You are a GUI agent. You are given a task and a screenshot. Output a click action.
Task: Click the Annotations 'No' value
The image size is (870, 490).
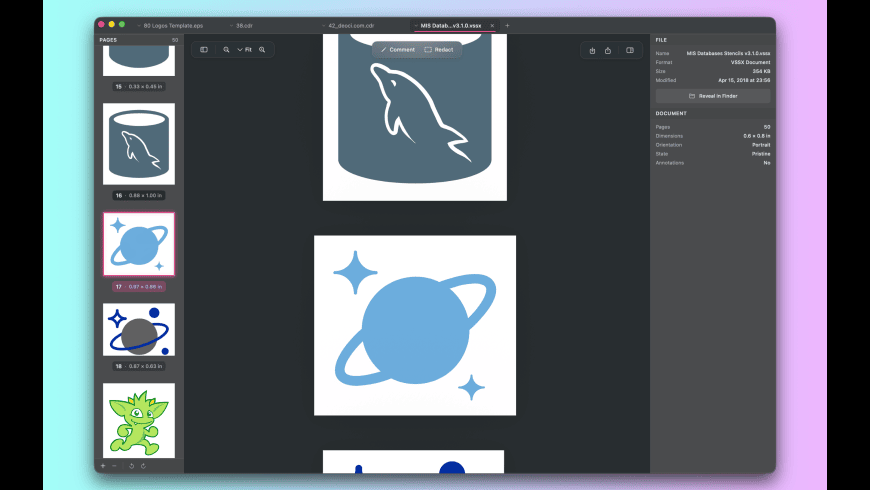tap(767, 163)
